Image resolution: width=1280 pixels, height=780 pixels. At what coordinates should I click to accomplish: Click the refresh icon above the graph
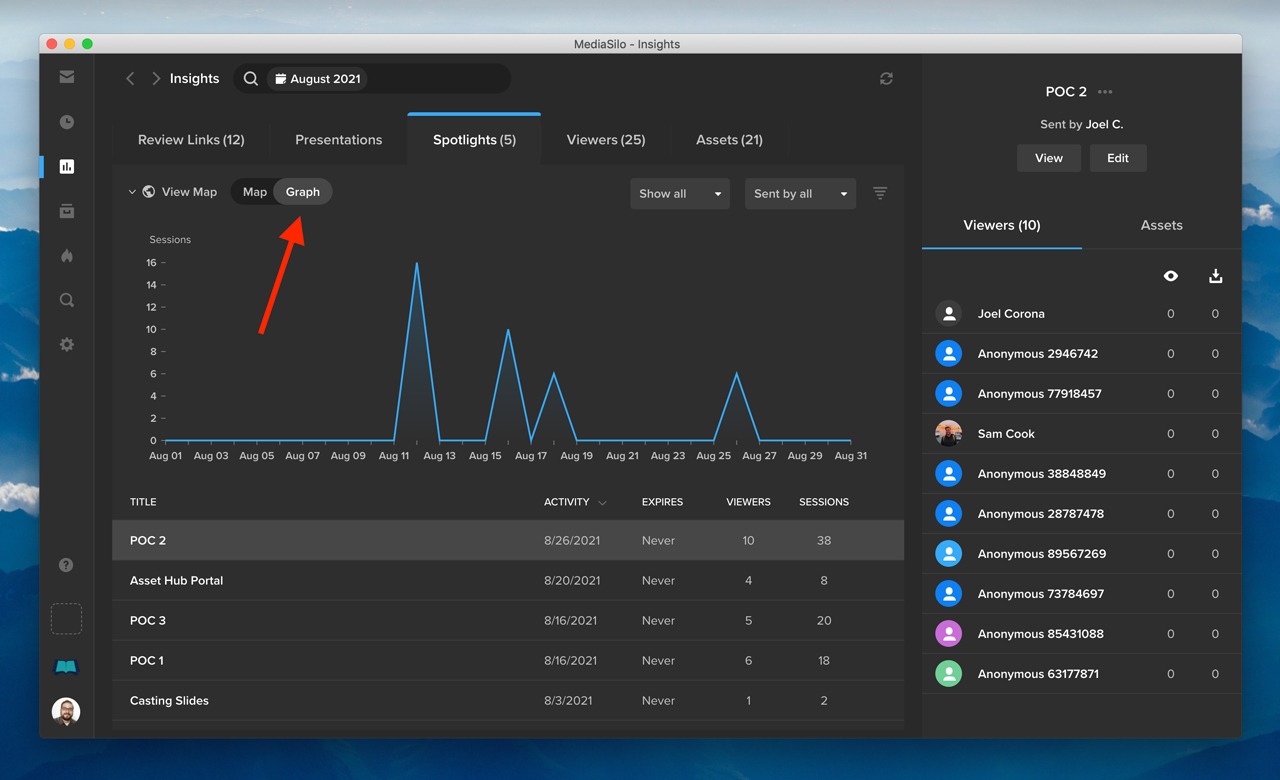[886, 78]
